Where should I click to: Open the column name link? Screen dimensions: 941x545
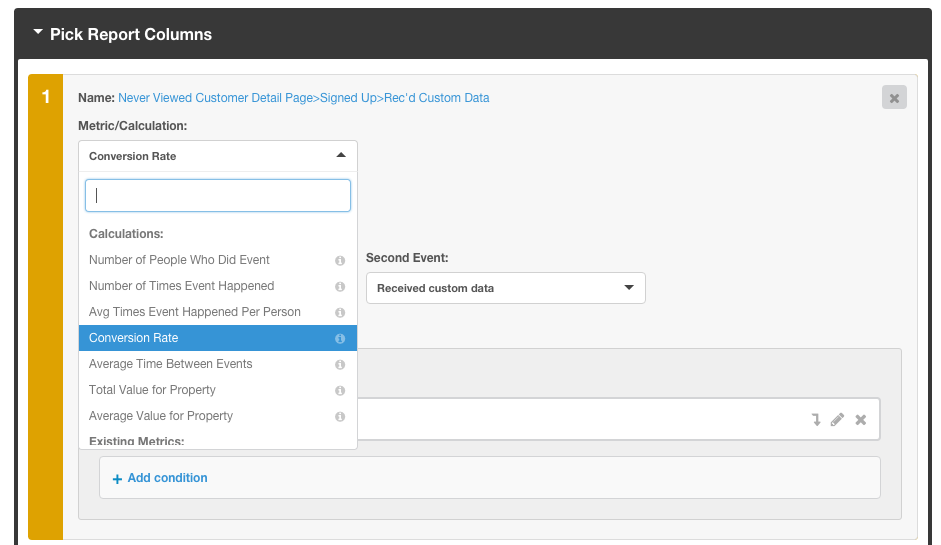point(304,98)
